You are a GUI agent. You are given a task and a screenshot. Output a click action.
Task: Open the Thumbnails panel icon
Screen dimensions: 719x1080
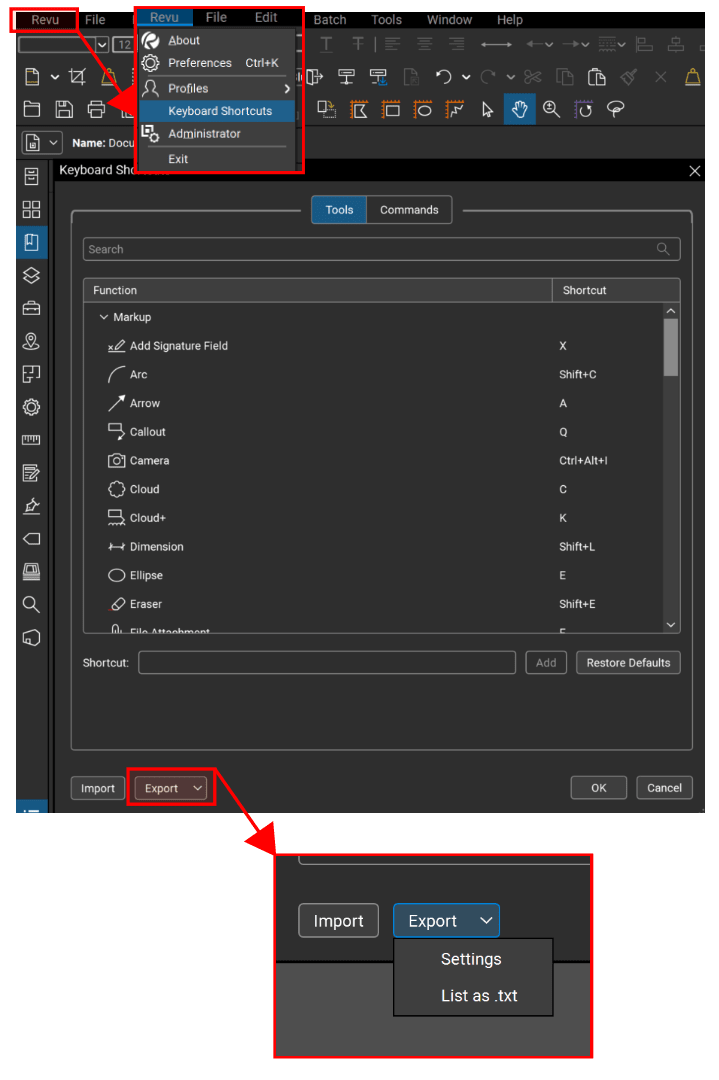pos(31,209)
